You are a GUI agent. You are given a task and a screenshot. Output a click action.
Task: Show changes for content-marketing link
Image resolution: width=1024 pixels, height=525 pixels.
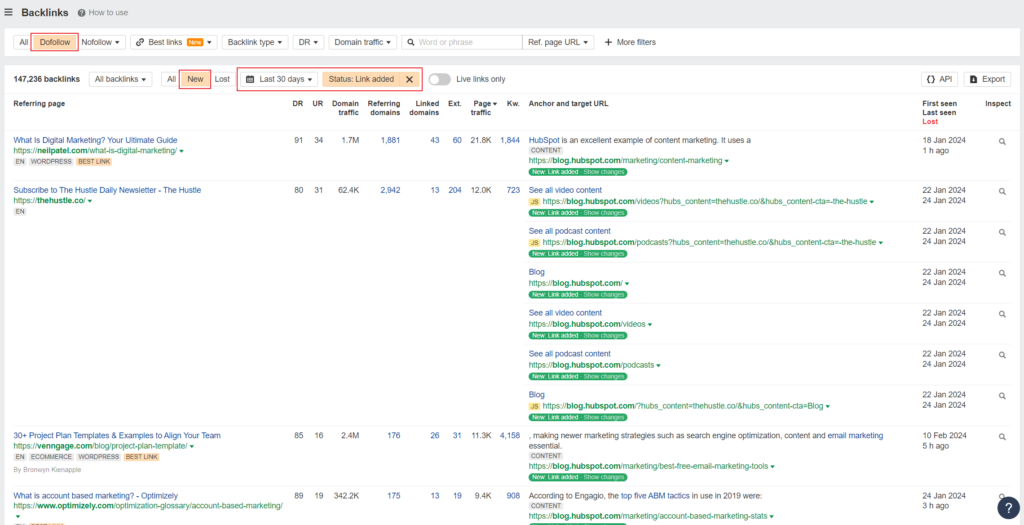(603, 172)
